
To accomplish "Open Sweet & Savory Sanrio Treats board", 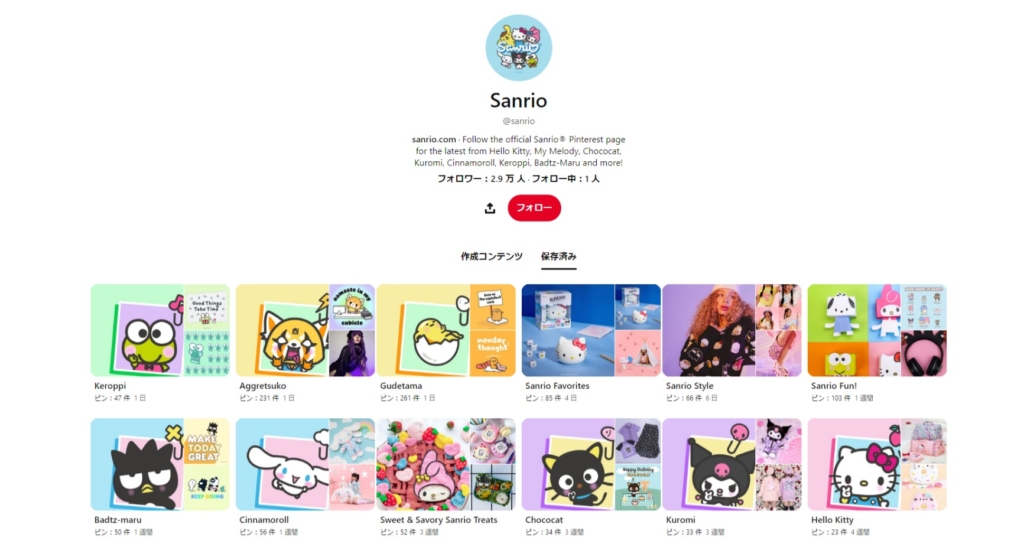I will tap(446, 465).
